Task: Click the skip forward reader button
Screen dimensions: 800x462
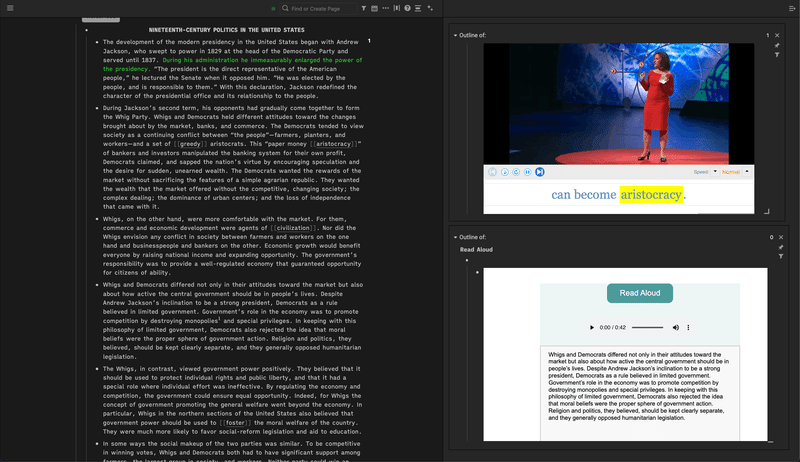Action: click(x=539, y=172)
